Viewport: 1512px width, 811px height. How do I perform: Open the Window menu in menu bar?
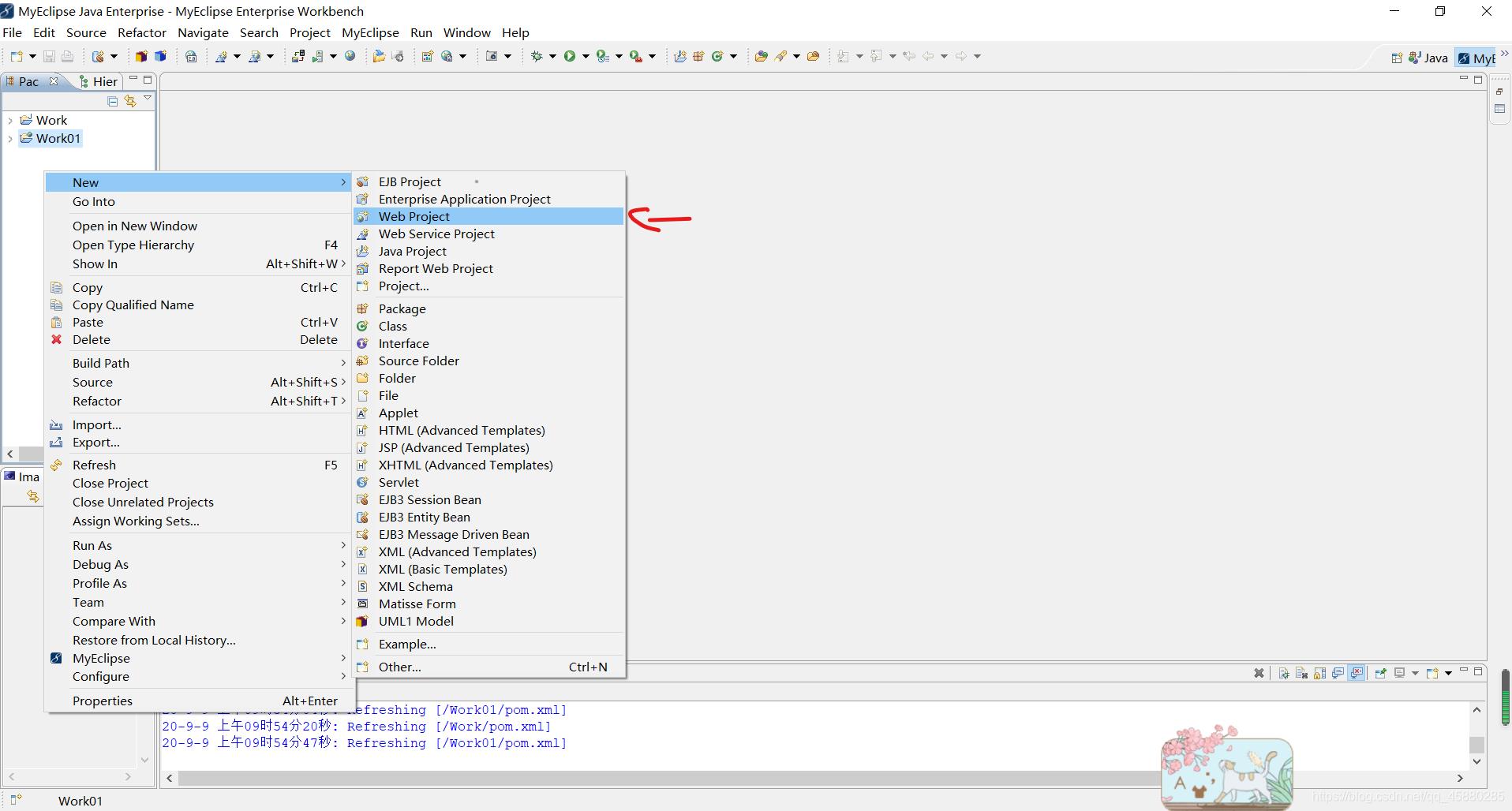(466, 32)
